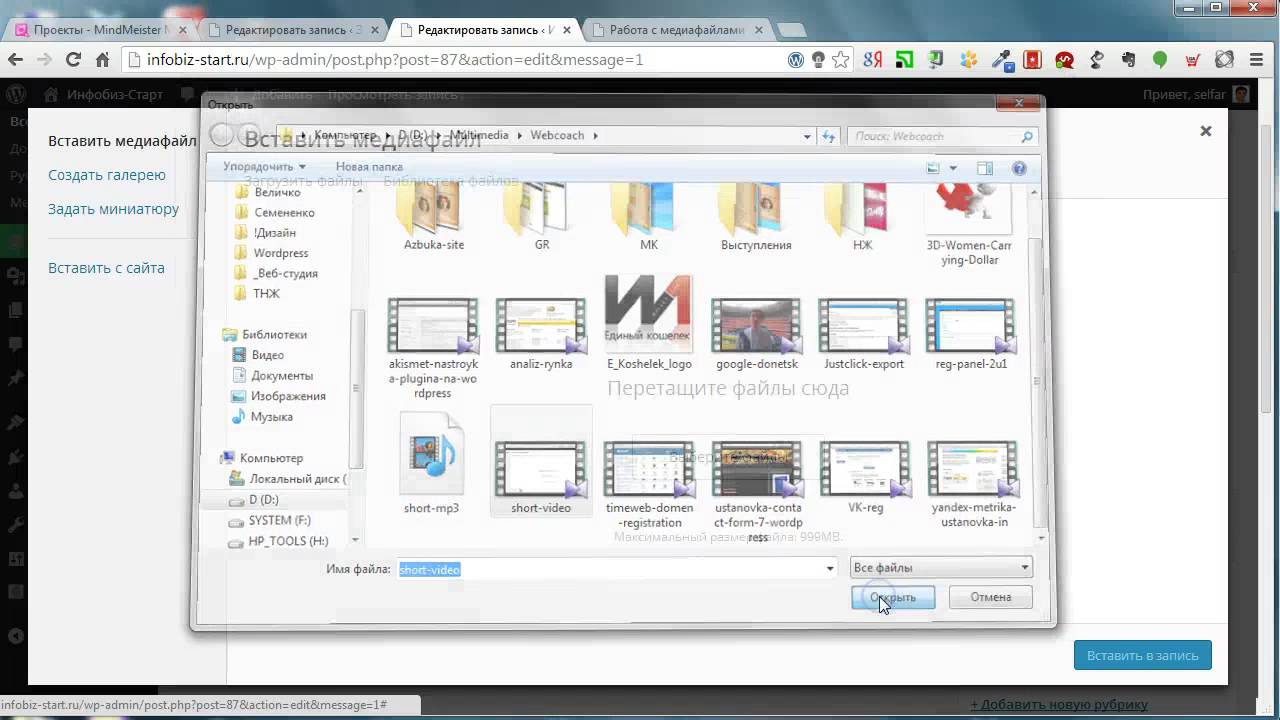This screenshot has height=720, width=1280.
Task: Click the WordPress icon in the address bar
Action: pyautogui.click(x=796, y=60)
